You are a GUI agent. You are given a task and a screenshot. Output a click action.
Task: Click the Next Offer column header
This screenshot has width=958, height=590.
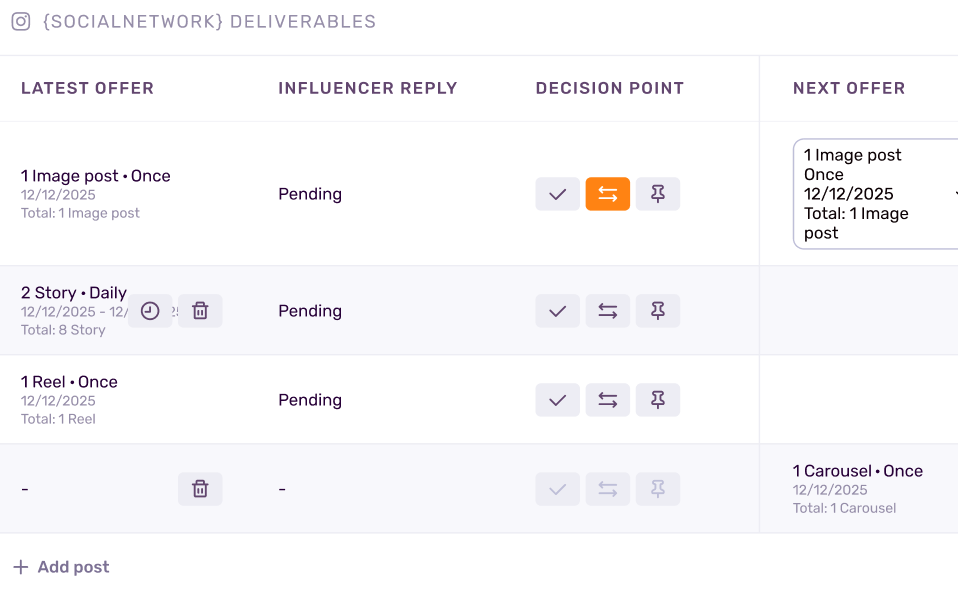pos(849,88)
